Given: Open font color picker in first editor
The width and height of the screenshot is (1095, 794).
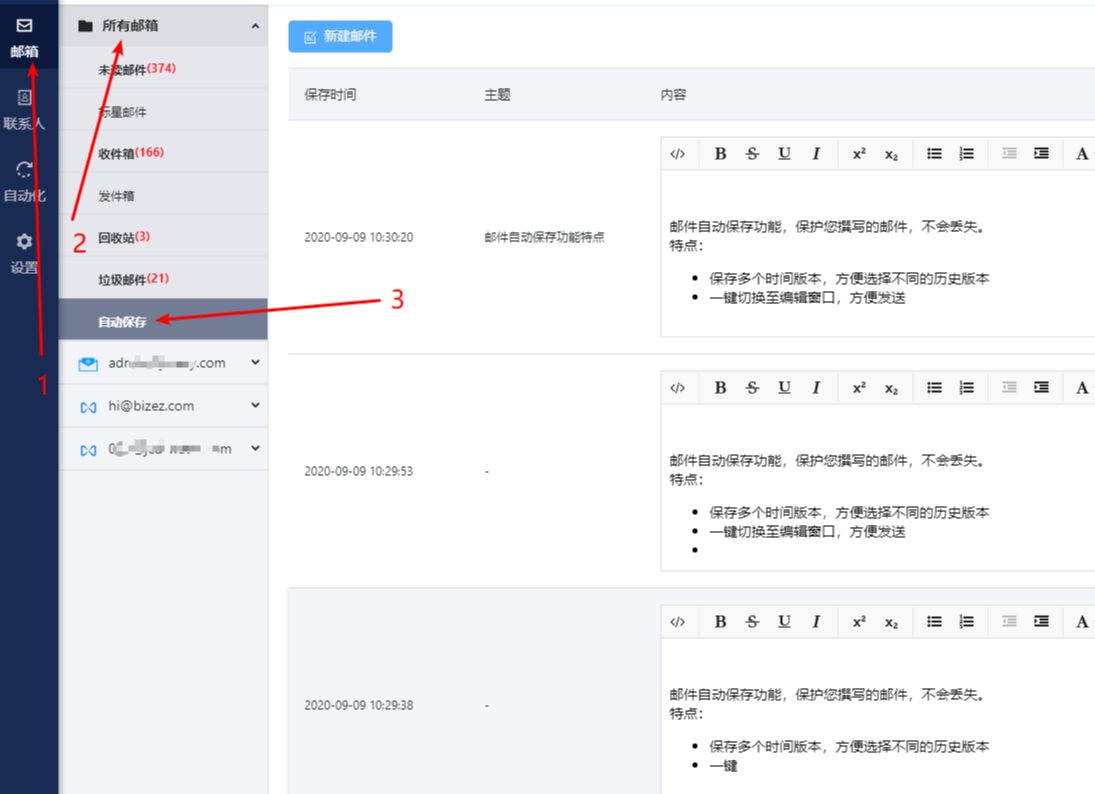Looking at the screenshot, I should click(x=1082, y=154).
